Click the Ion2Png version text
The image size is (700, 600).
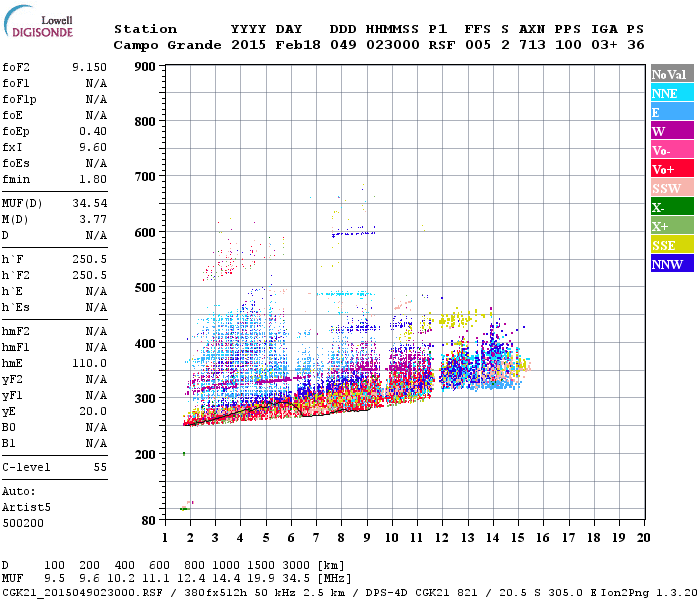click(x=648, y=592)
